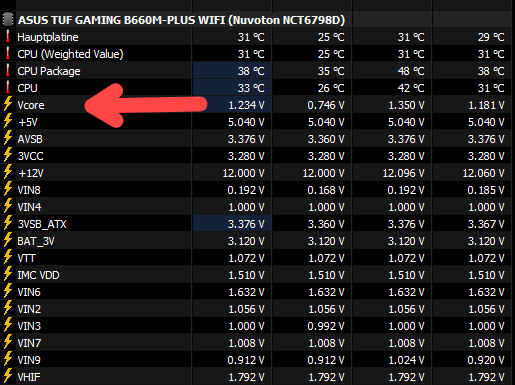Click the 3VSB_ATX average value 3.367 V
This screenshot has width=515, height=385.
coord(486,224)
